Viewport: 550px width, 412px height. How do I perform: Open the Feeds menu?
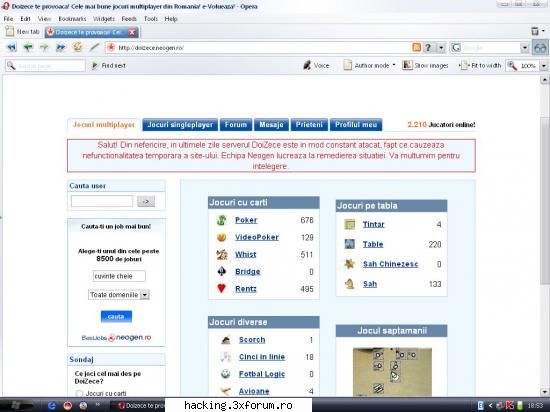point(129,19)
